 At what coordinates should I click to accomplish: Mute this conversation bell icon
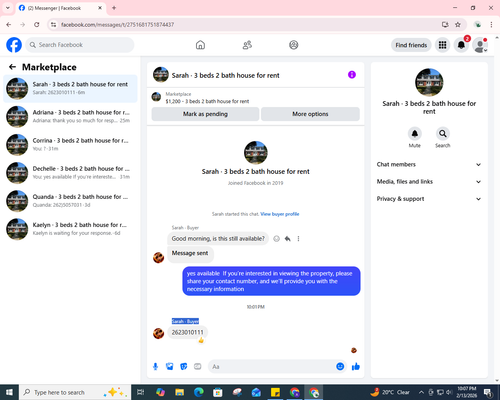click(415, 134)
